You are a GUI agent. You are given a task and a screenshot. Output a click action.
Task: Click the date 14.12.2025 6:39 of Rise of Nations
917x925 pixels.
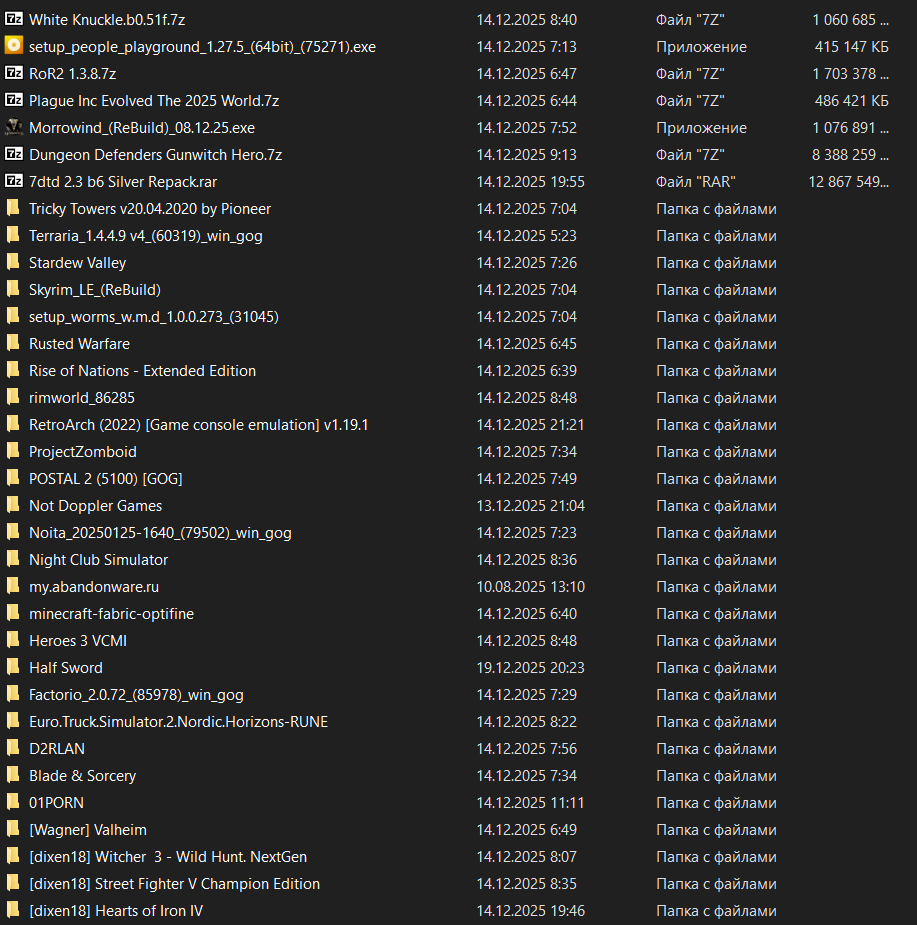point(526,371)
